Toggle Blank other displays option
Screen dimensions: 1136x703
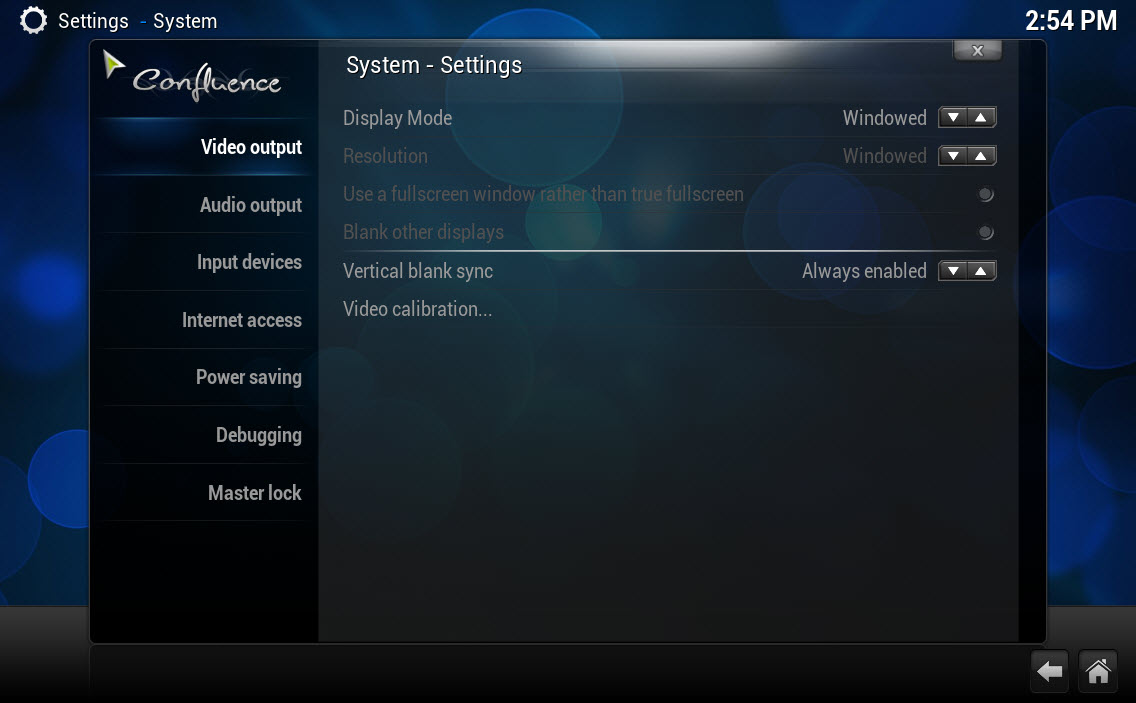[985, 233]
